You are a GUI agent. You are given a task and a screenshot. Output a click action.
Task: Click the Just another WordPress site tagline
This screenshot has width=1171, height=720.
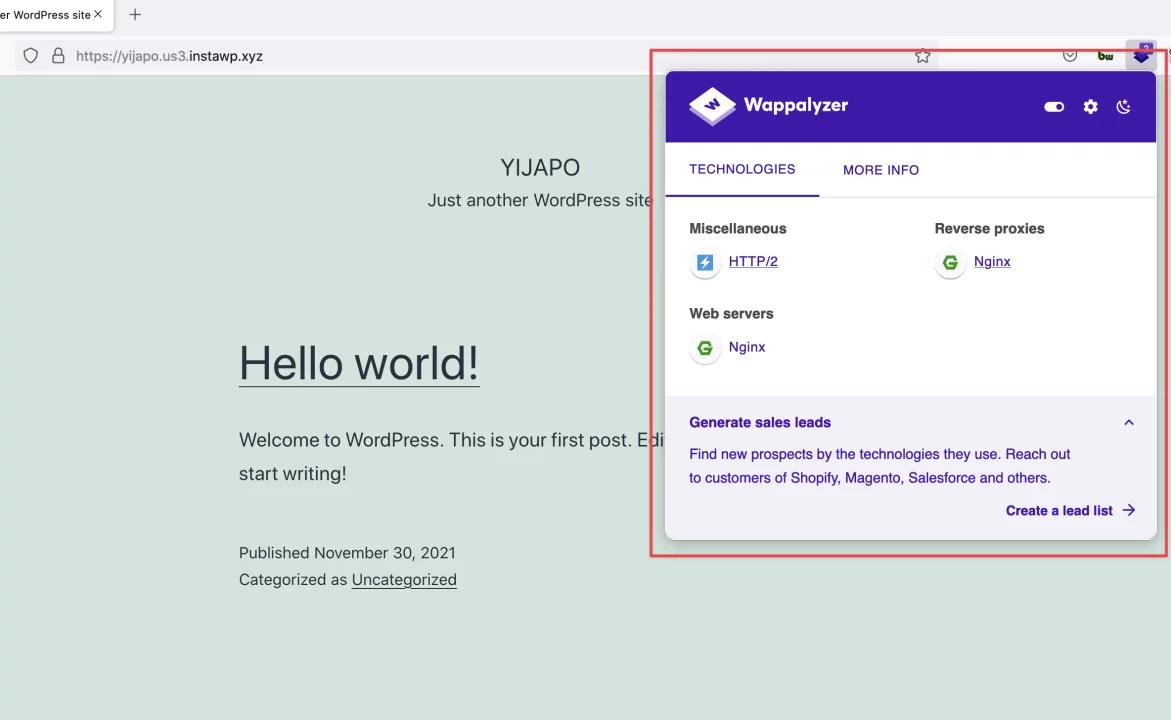[x=540, y=200]
